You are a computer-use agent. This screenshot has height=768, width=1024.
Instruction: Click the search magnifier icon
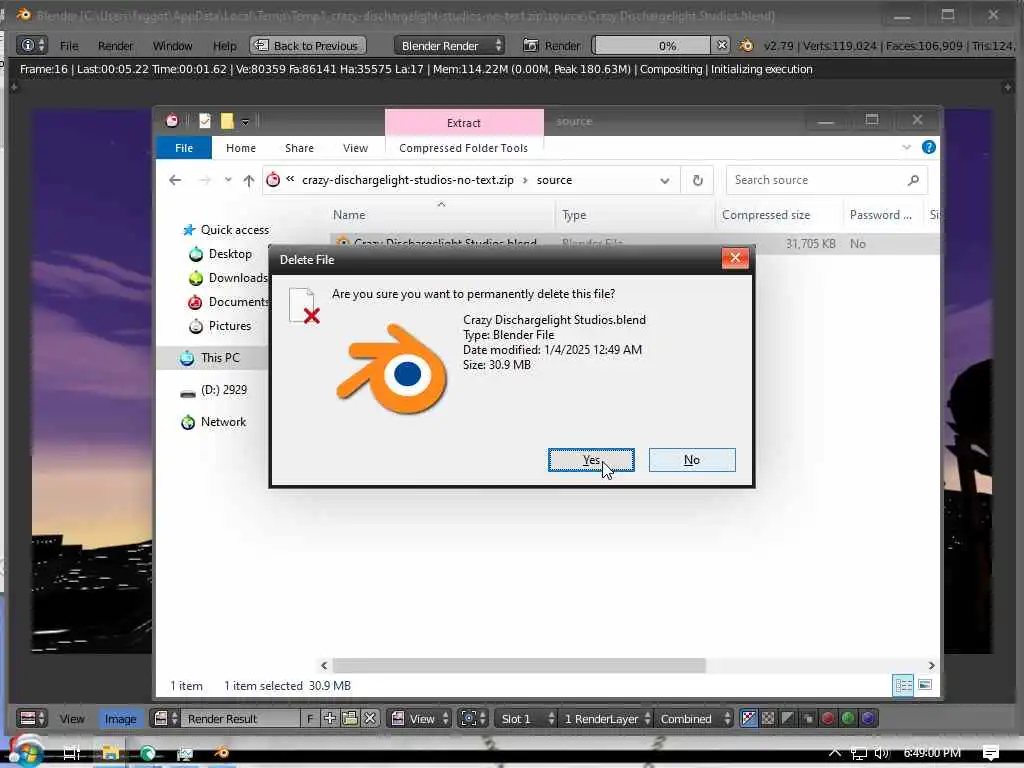pyautogui.click(x=913, y=180)
